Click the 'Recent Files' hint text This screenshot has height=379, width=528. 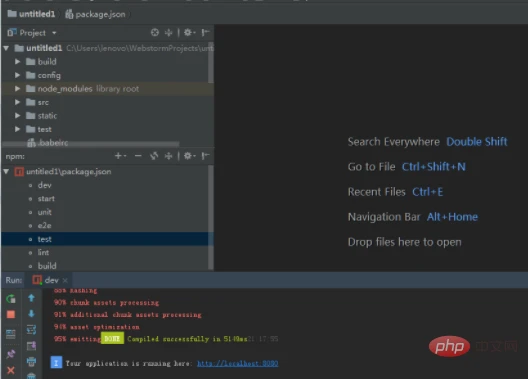[376, 192]
